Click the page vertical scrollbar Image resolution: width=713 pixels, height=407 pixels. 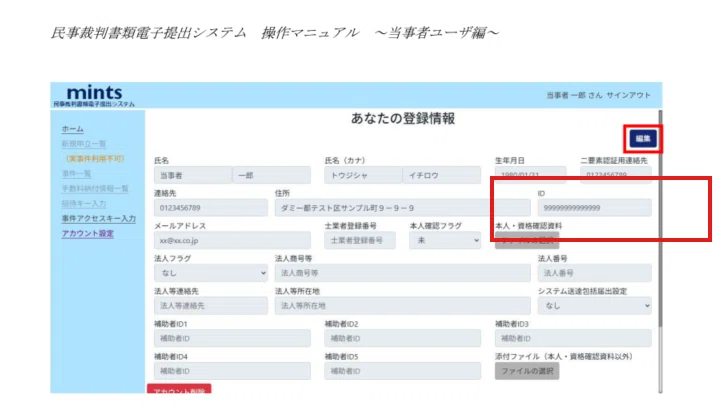[x=660, y=218]
